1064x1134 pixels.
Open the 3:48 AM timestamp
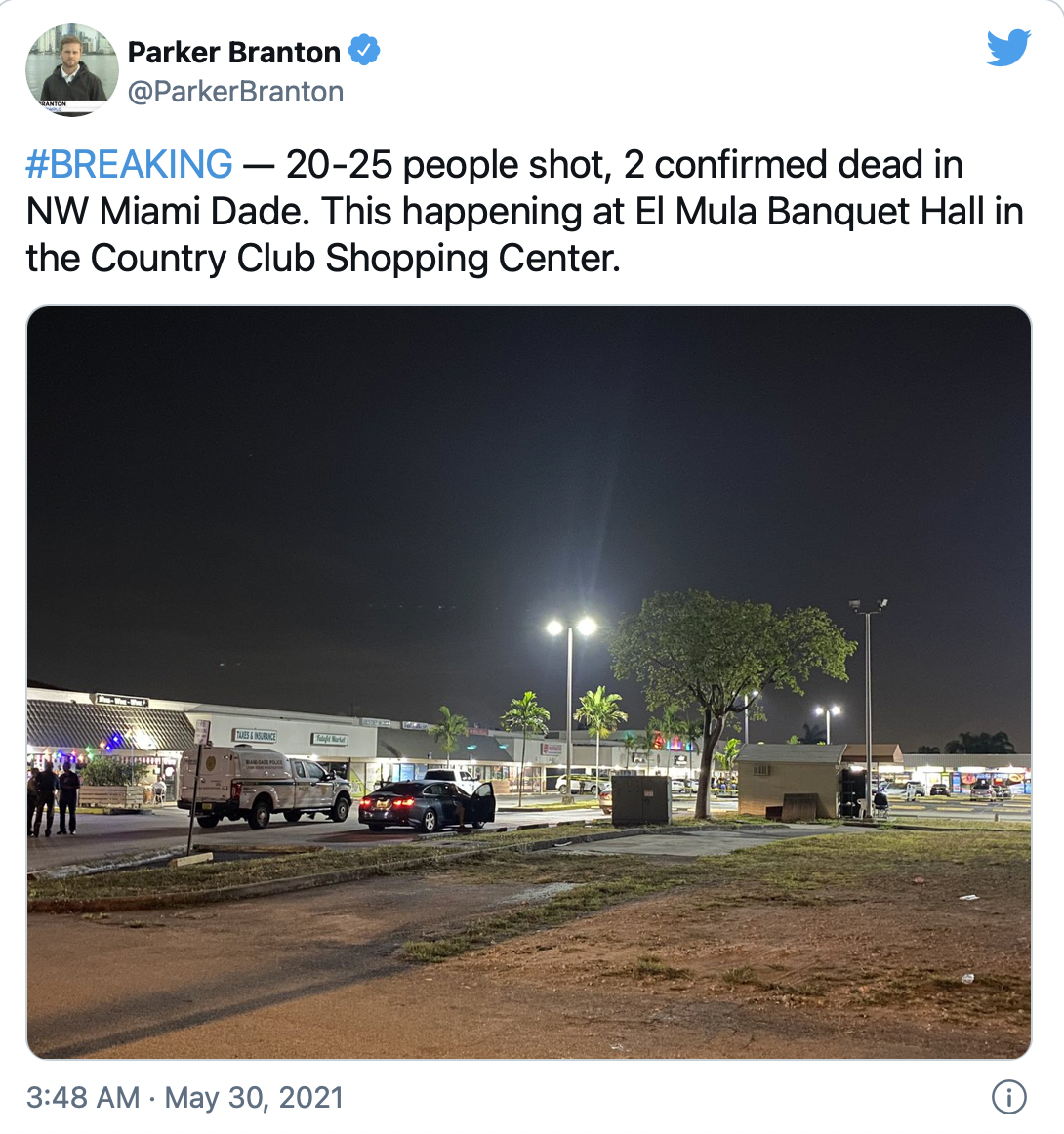click(x=83, y=1097)
